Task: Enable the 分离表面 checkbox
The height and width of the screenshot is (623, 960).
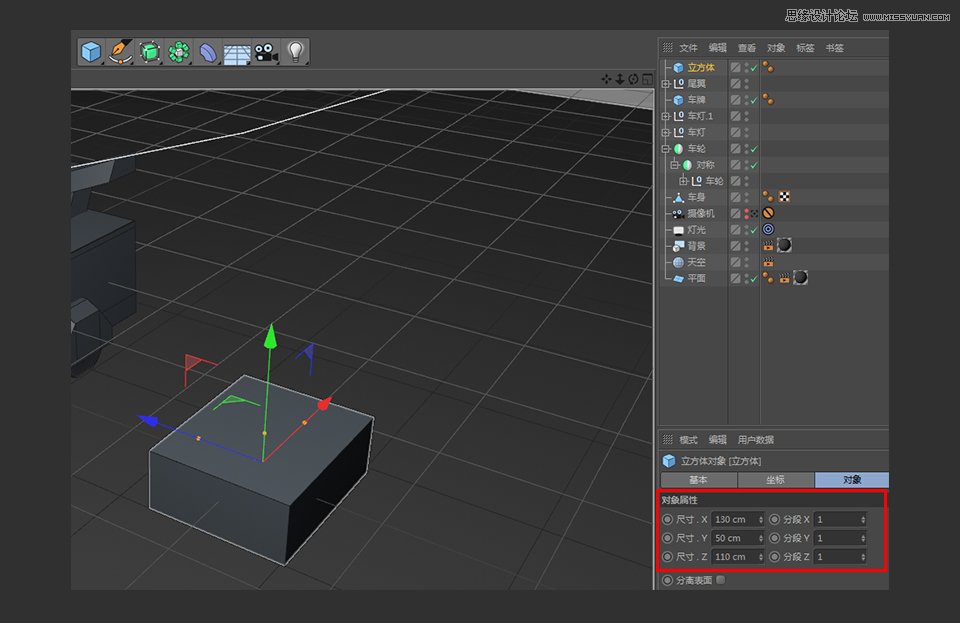Action: [x=718, y=579]
